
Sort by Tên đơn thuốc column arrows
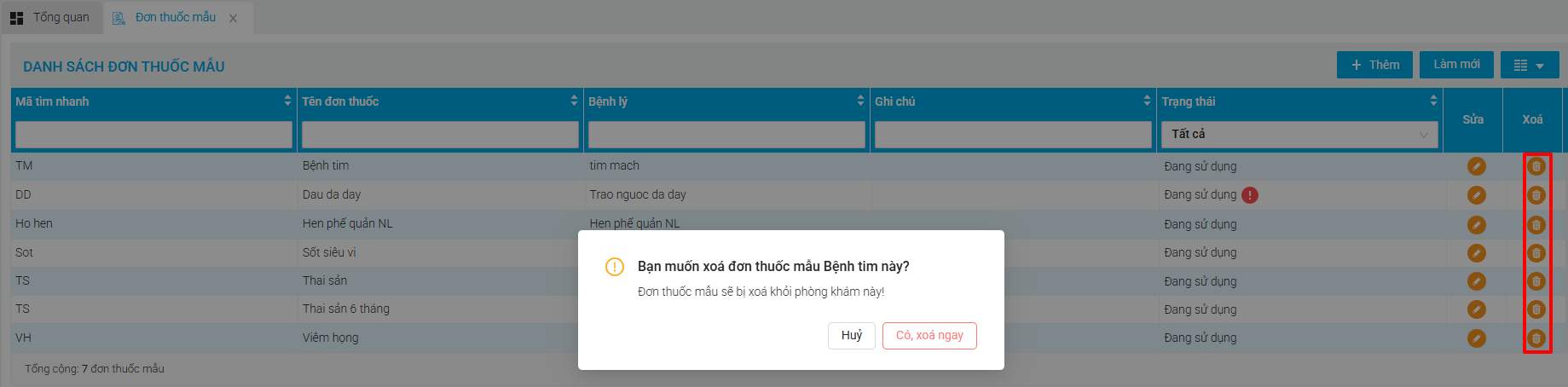coord(574,101)
